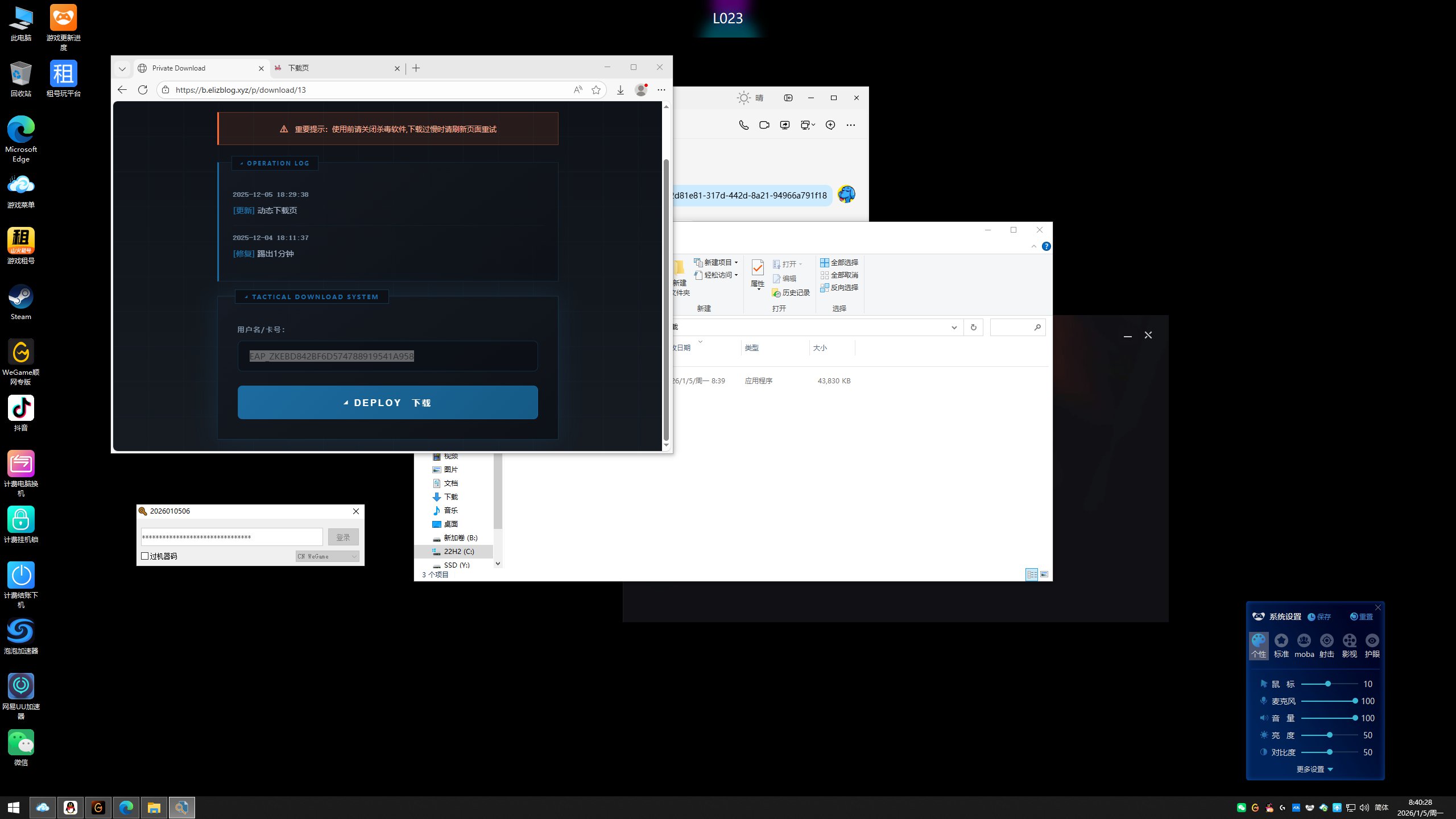Screen dimensions: 1456x819
Task: Open browser downloads icon
Action: coord(621,90)
